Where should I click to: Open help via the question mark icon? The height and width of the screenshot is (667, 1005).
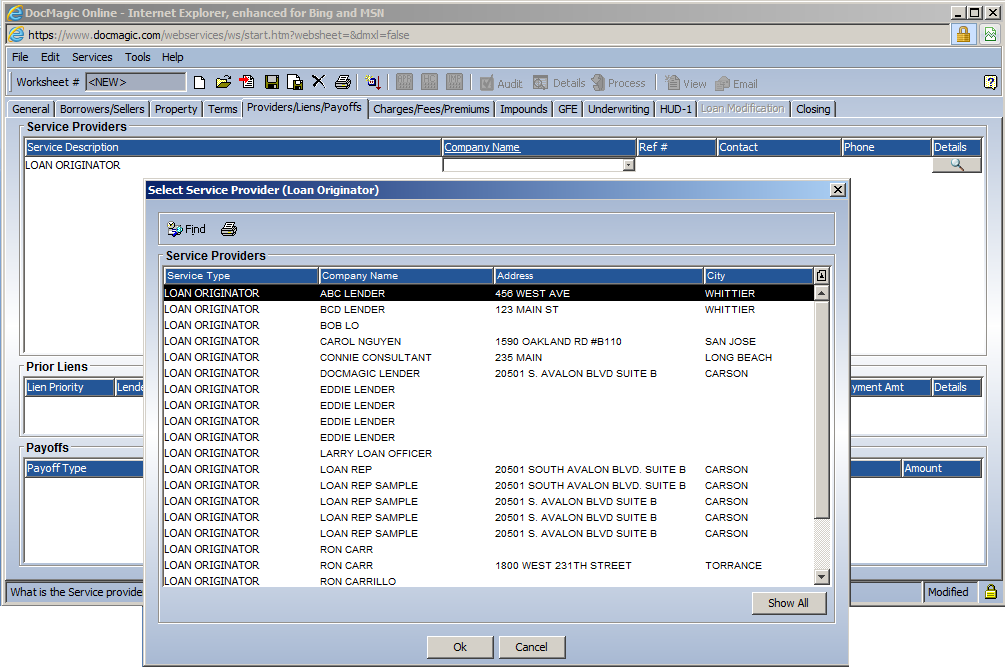(x=990, y=82)
